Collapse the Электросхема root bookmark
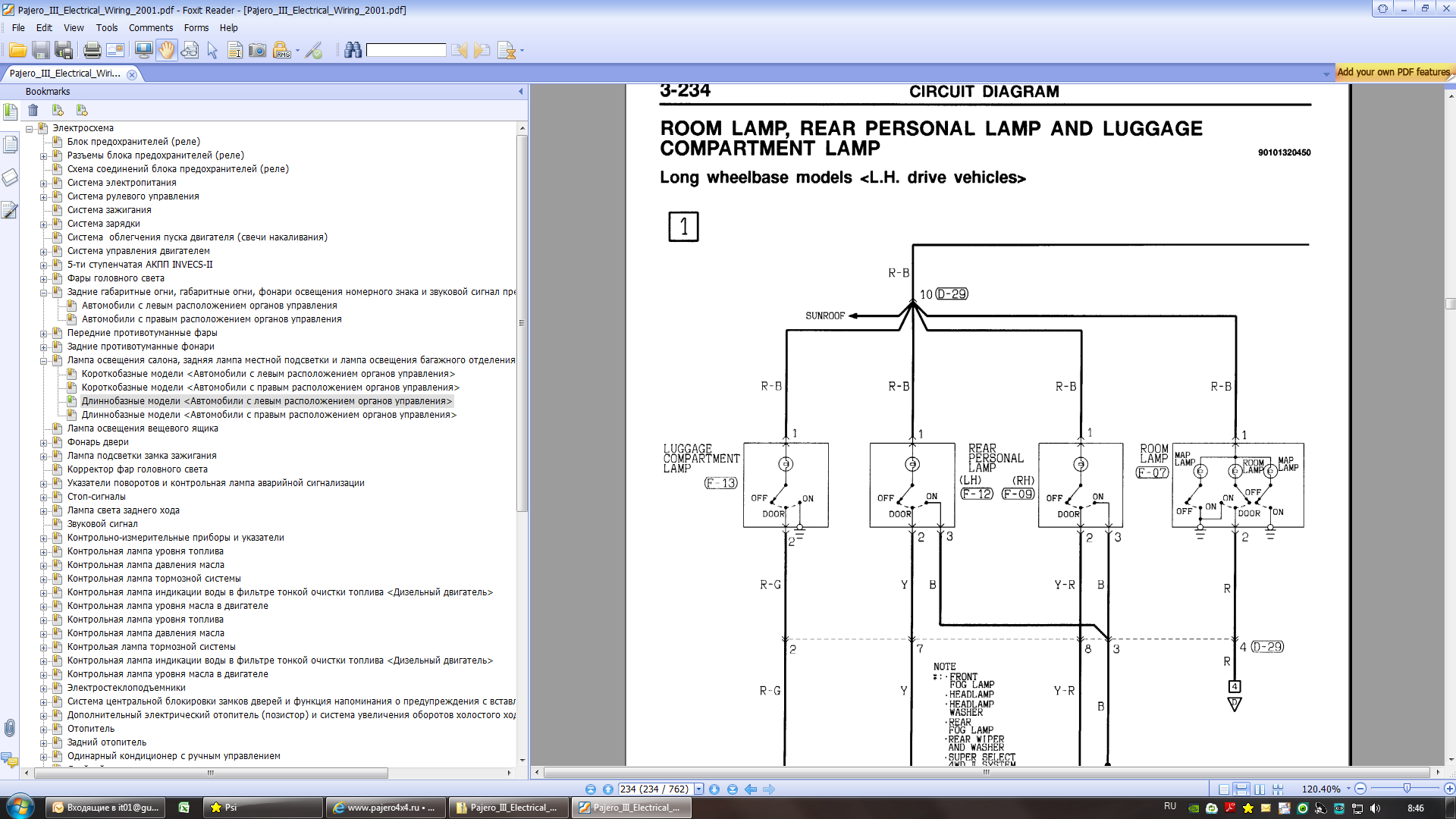The width and height of the screenshot is (1456, 819). tap(30, 129)
